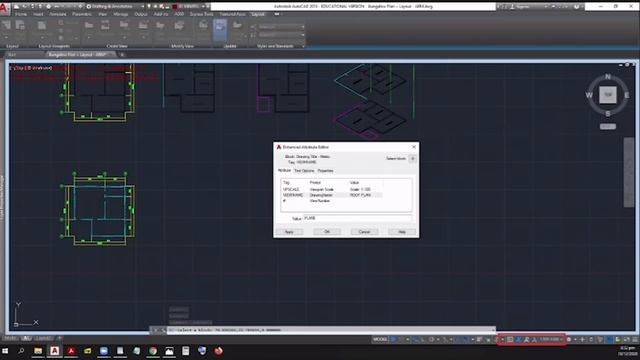Open Google Chrome from the taskbar
Viewport: 640px width, 360px height.
click(153, 351)
